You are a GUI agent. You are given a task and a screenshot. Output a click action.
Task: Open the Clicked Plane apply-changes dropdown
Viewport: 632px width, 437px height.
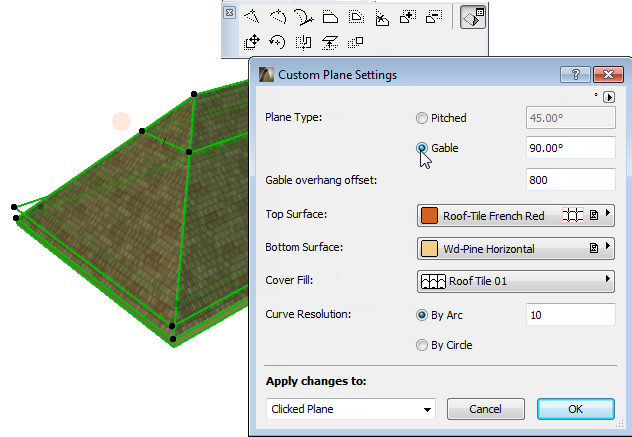click(351, 409)
